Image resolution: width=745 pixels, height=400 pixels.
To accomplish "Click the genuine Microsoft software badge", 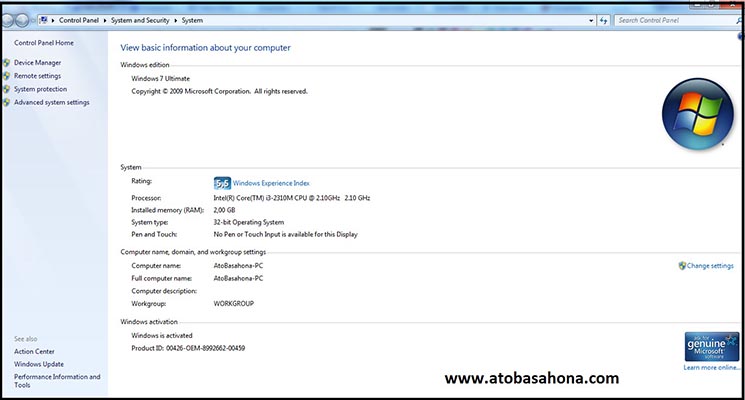I will coord(712,346).
